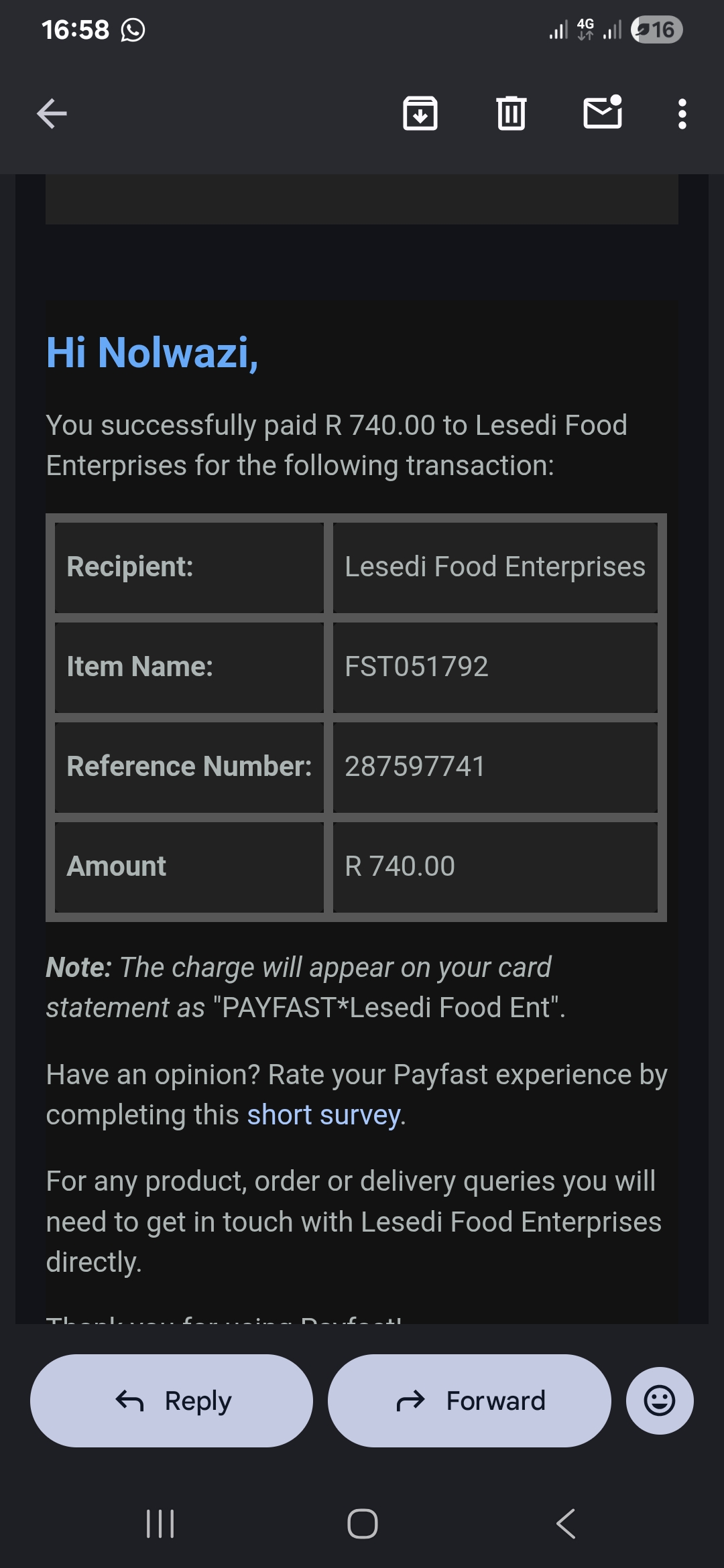Screen dimensions: 724x1568
Task: Reply to this Payfast email
Action: point(172,1400)
